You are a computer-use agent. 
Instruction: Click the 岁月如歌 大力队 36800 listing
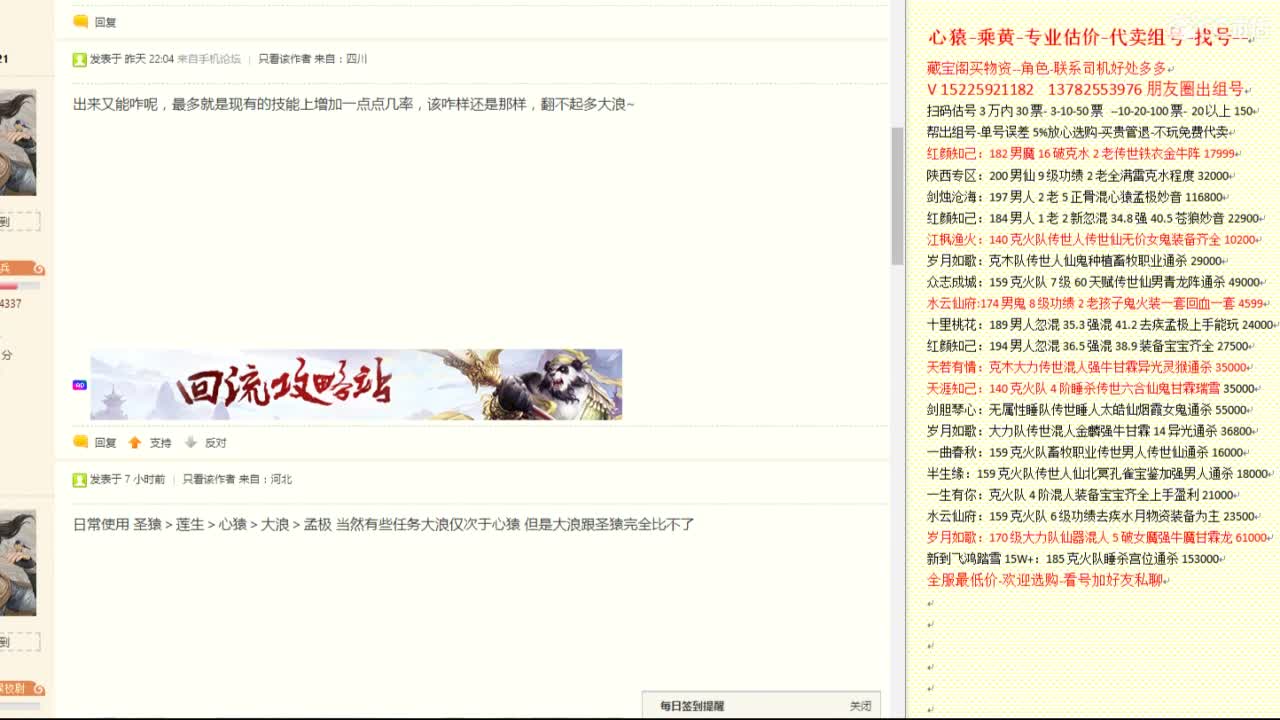click(x=1090, y=431)
